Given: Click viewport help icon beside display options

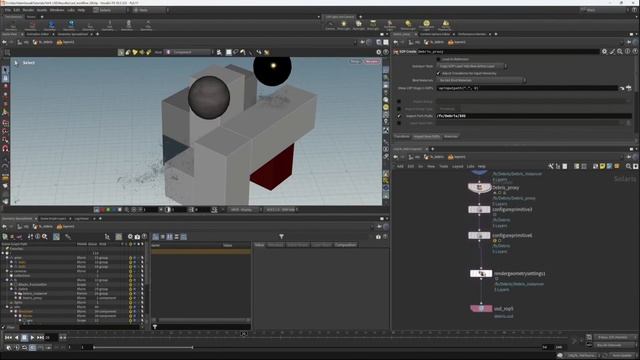Looking at the screenshot, I should (x=386, y=52).
